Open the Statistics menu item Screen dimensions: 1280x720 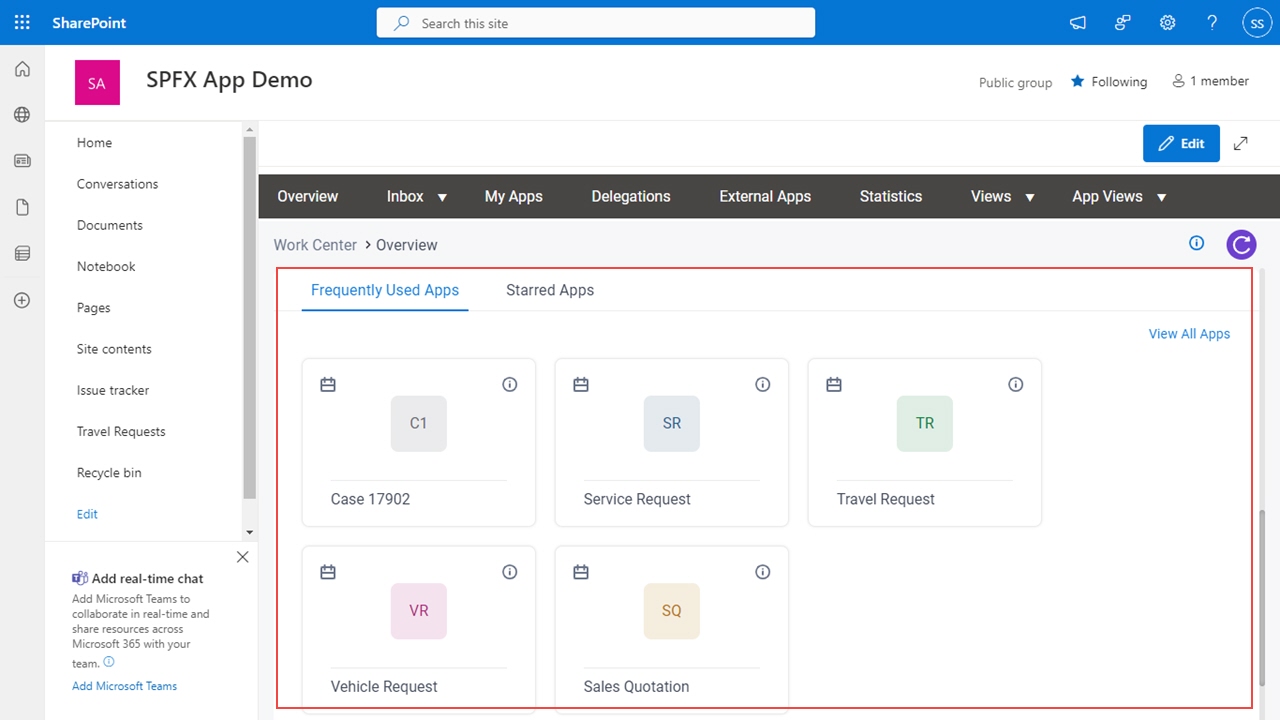pyautogui.click(x=891, y=196)
